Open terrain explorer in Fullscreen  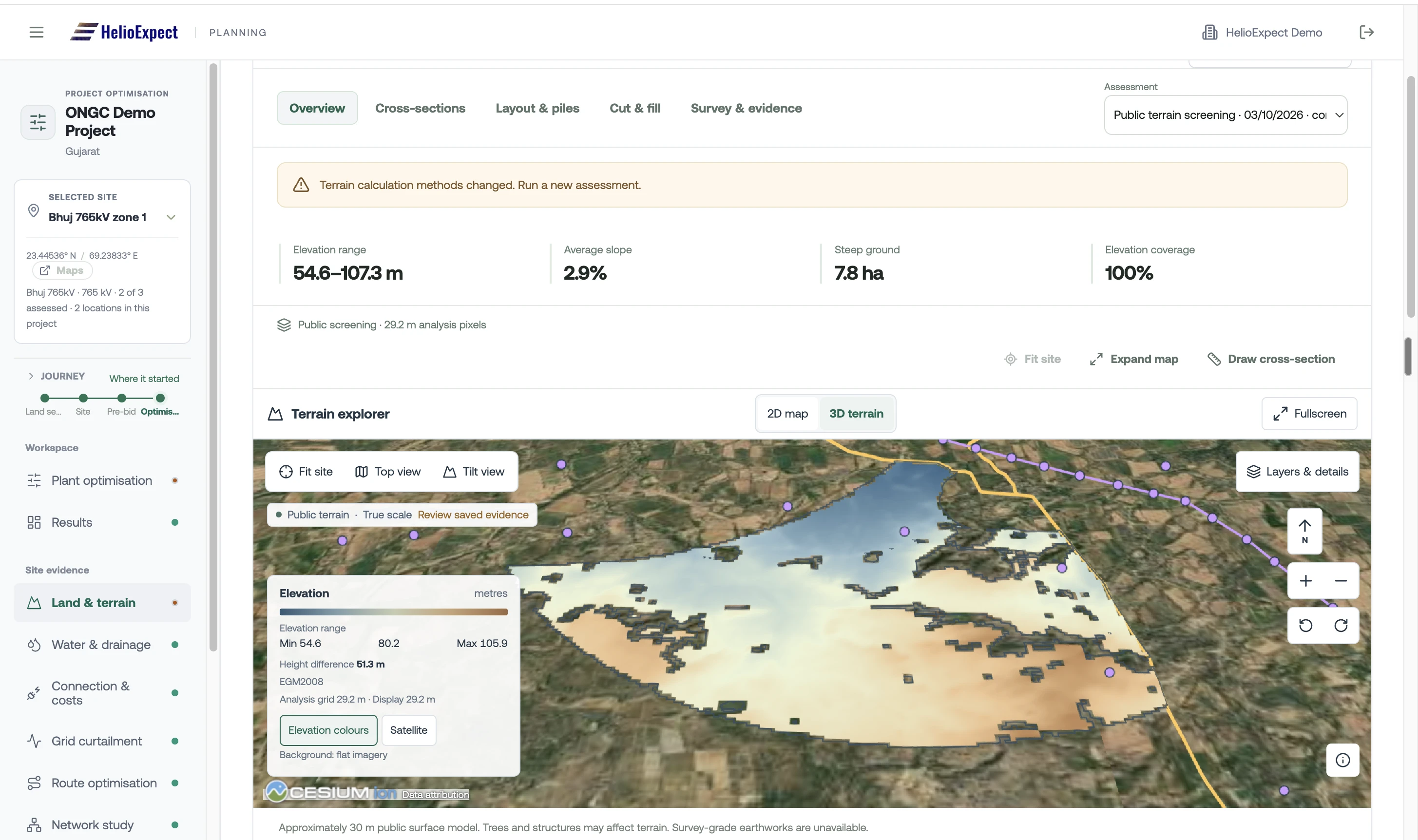point(1309,414)
